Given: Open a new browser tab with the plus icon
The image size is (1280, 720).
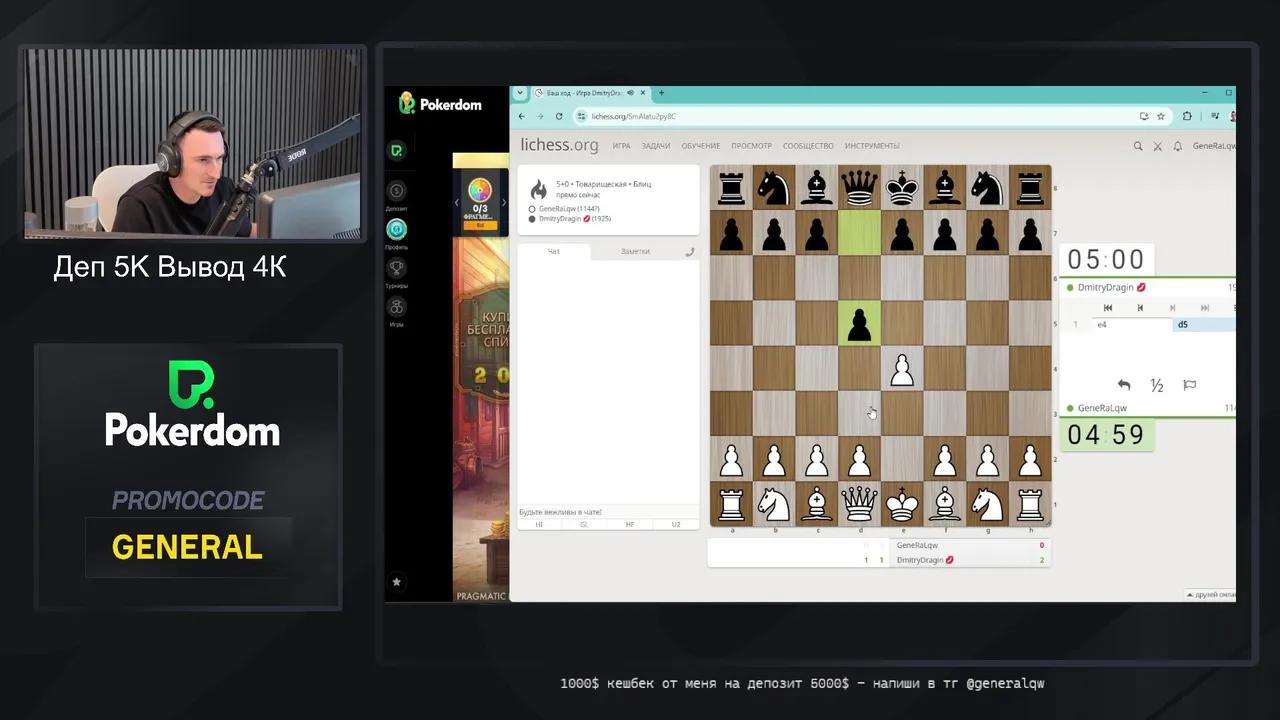Looking at the screenshot, I should [x=661, y=93].
